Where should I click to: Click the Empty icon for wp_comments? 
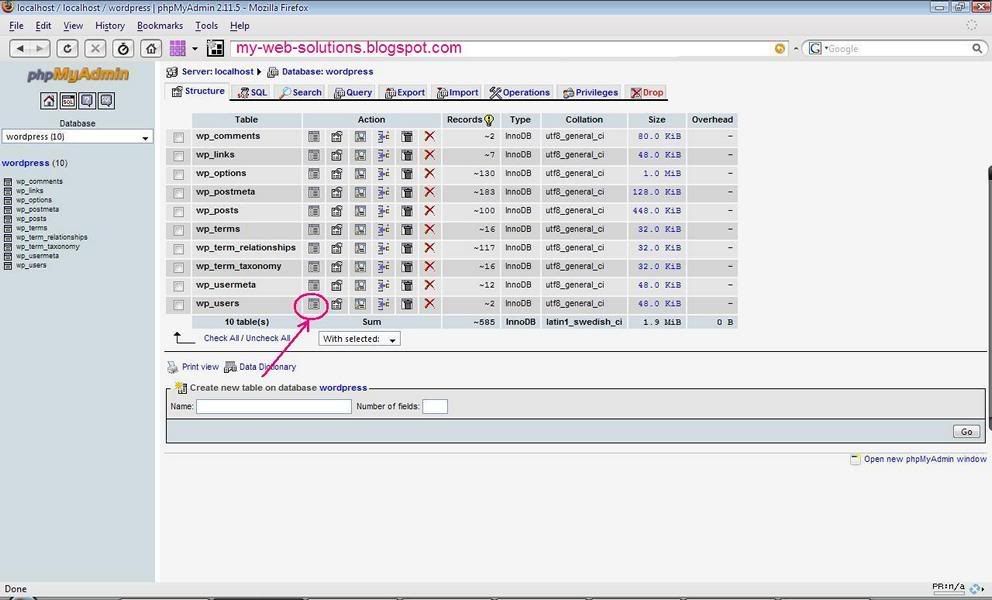407,136
